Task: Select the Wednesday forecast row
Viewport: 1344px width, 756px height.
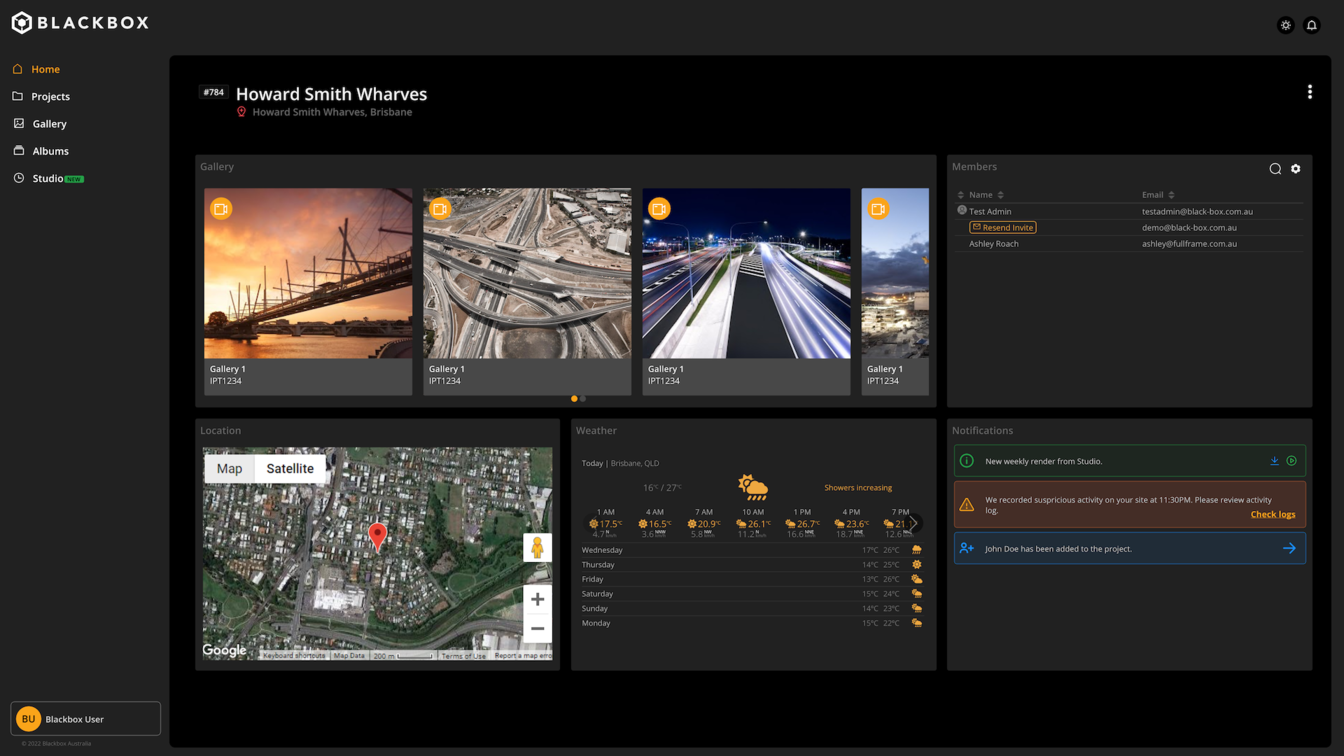Action: [752, 550]
